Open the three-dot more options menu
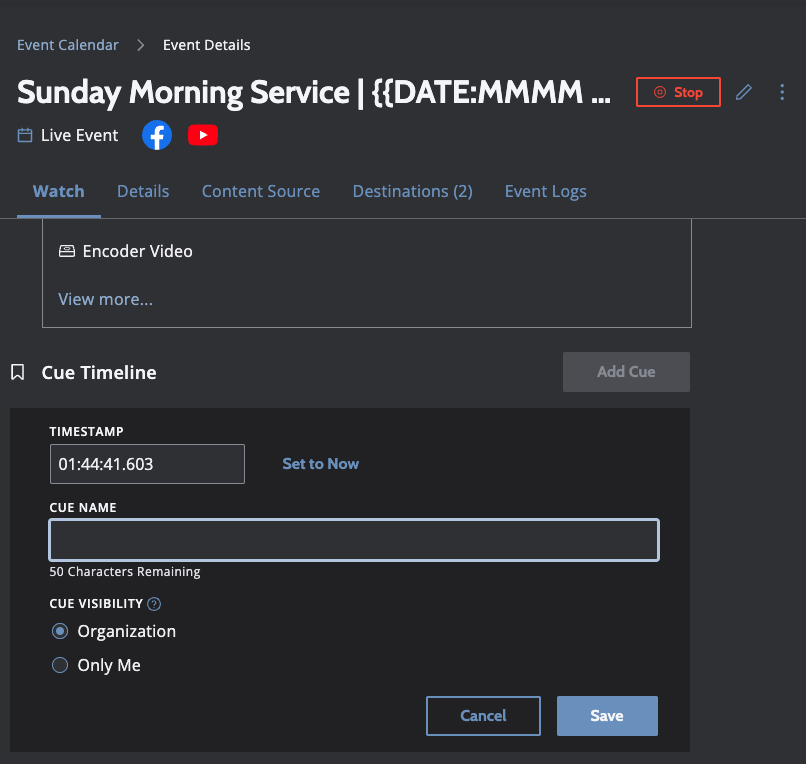 point(782,92)
